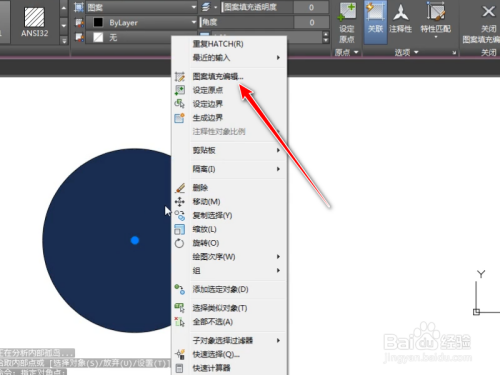
Task: Click the Select Similar(T) icon
Action: pos(179,308)
